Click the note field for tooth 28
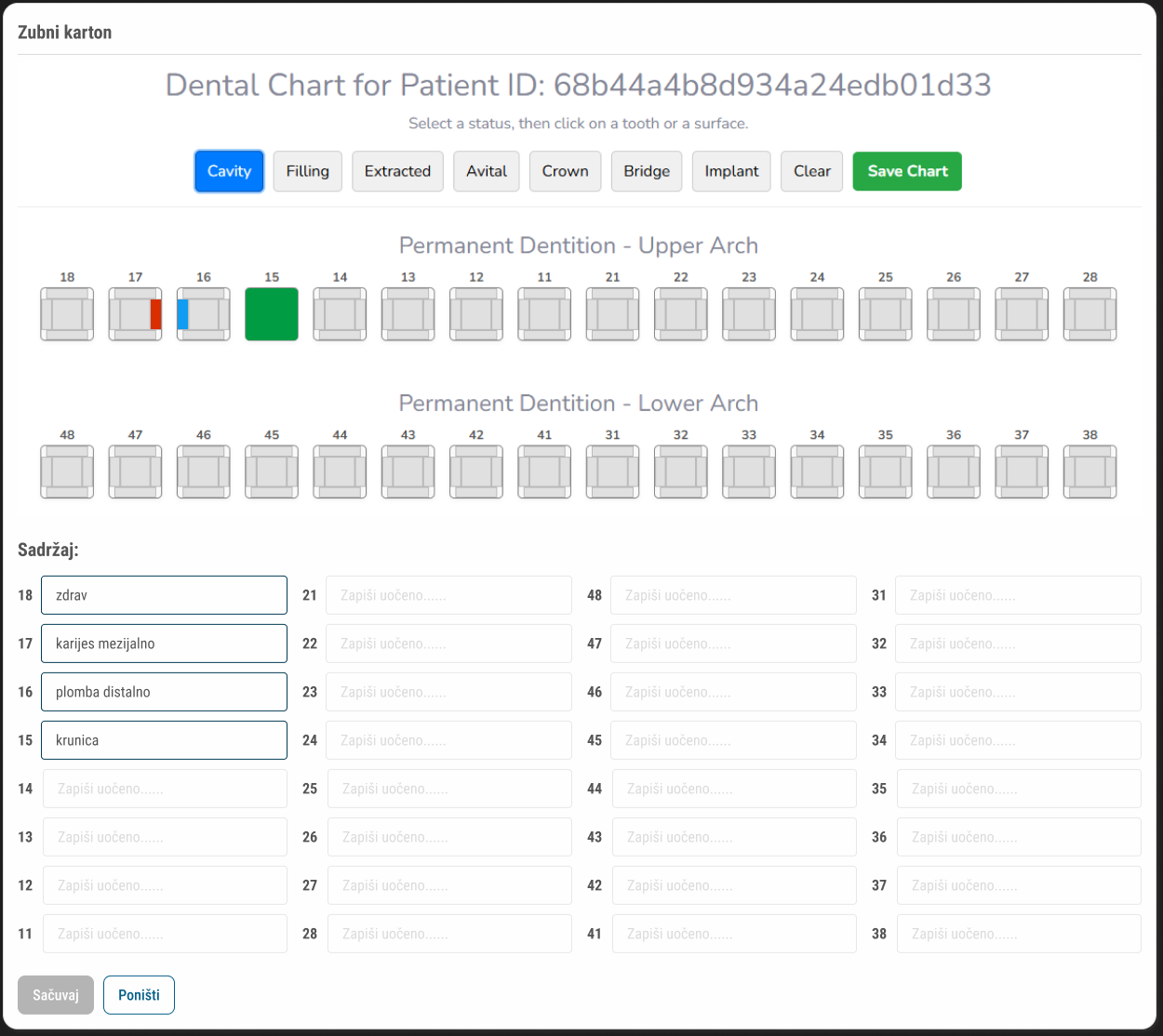This screenshot has width=1163, height=1036. click(x=449, y=934)
